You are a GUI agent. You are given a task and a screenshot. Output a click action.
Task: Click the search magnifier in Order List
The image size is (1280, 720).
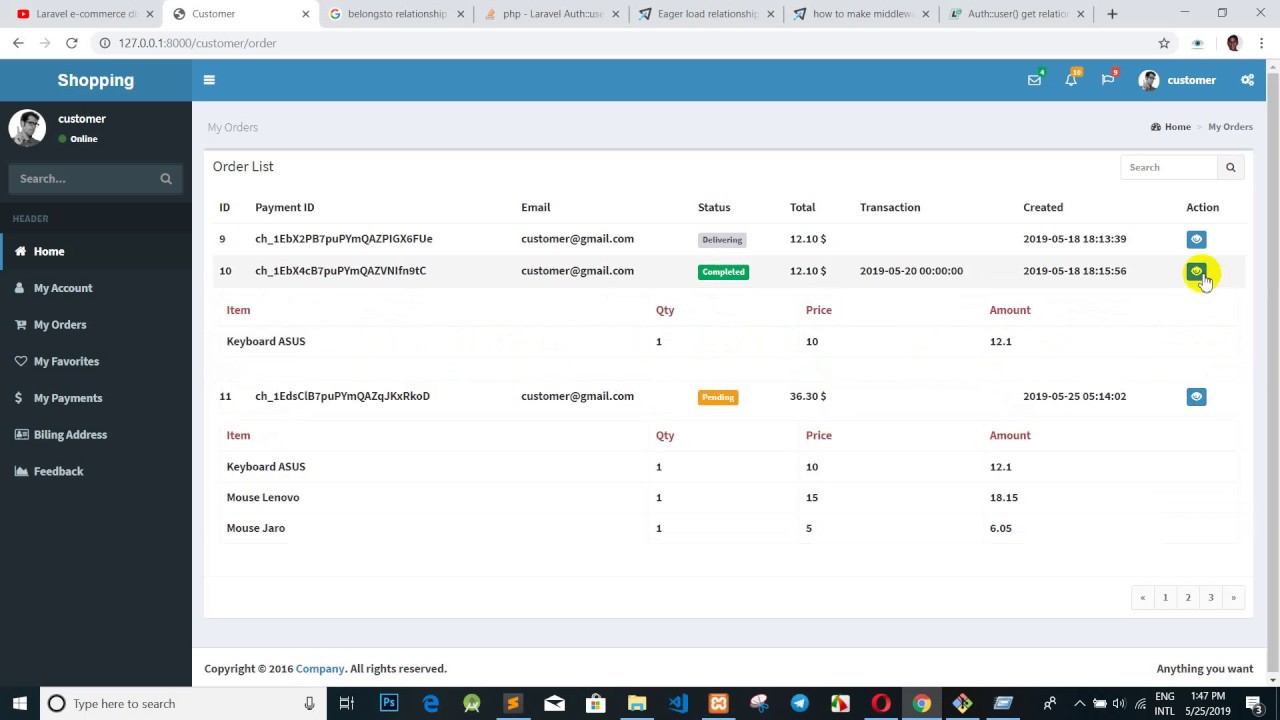tap(1231, 167)
